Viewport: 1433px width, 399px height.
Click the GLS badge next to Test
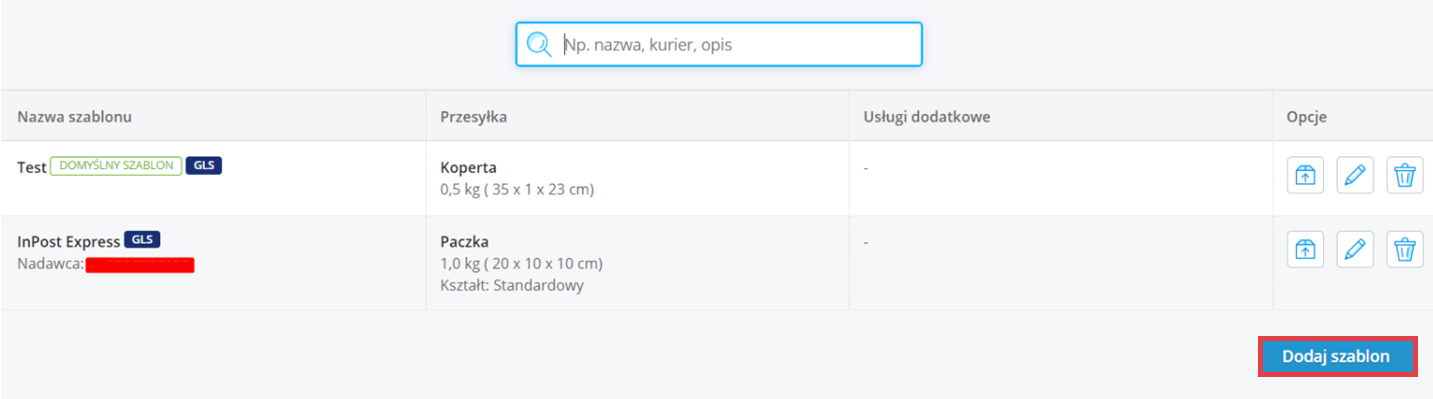pos(204,165)
